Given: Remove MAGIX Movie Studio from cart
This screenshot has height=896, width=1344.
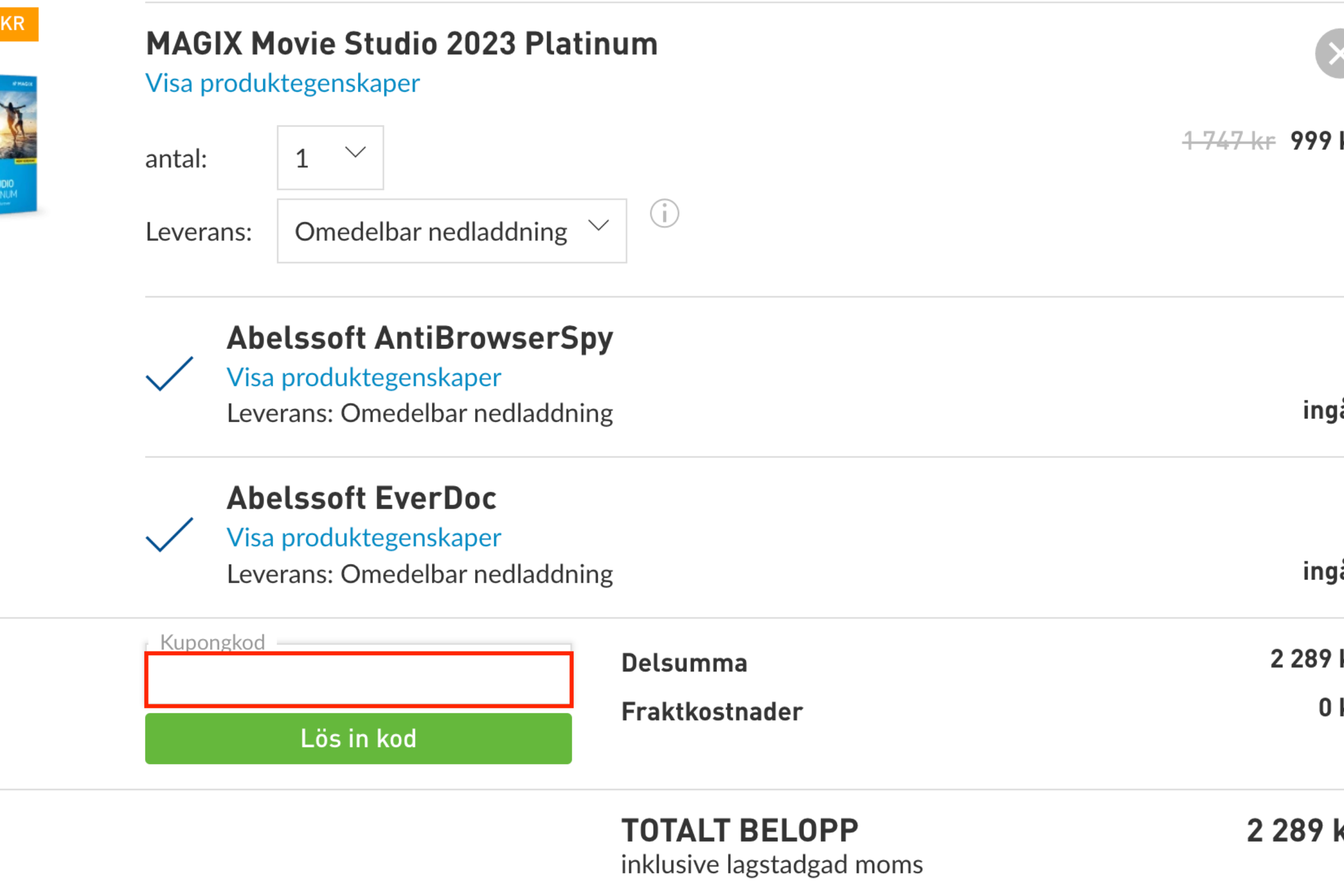Looking at the screenshot, I should click(x=1331, y=54).
